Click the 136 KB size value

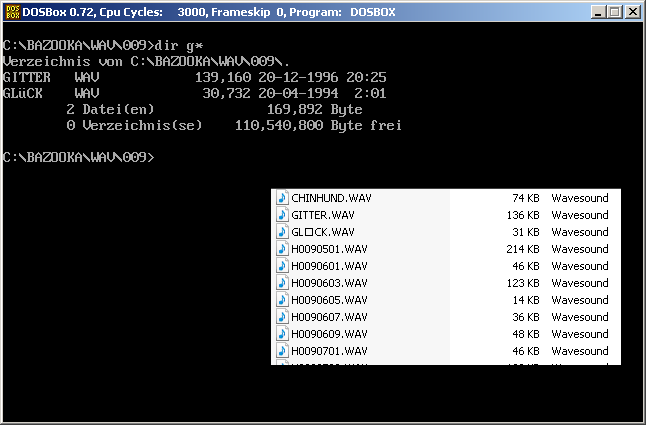523,215
